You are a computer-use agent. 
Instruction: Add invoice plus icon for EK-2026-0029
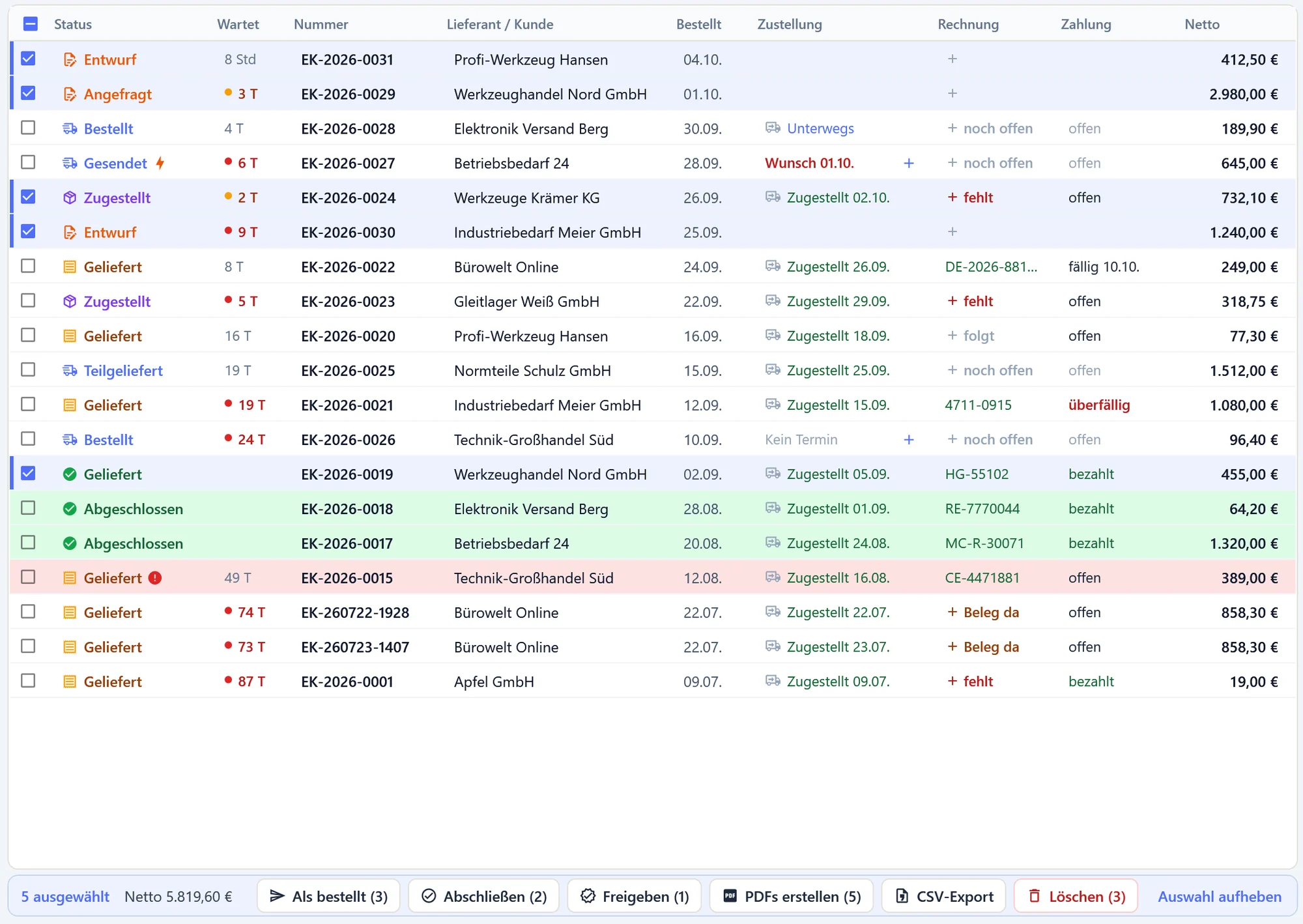[x=952, y=94]
